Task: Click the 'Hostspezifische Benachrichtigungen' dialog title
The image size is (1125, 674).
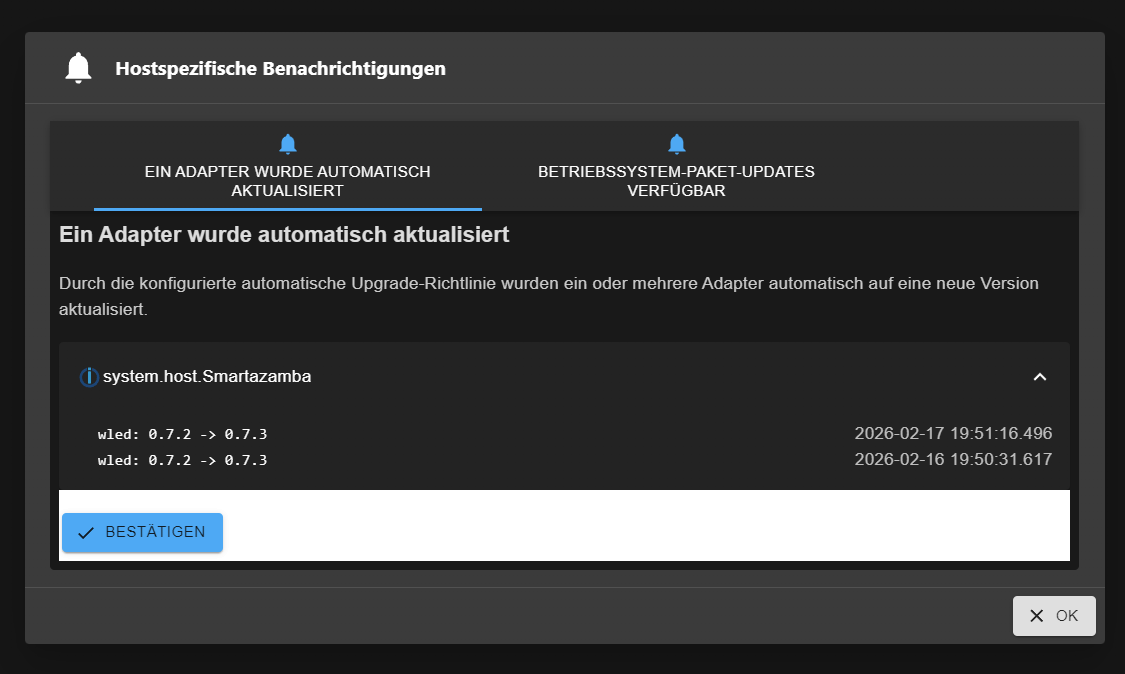Action: pyautogui.click(x=280, y=69)
